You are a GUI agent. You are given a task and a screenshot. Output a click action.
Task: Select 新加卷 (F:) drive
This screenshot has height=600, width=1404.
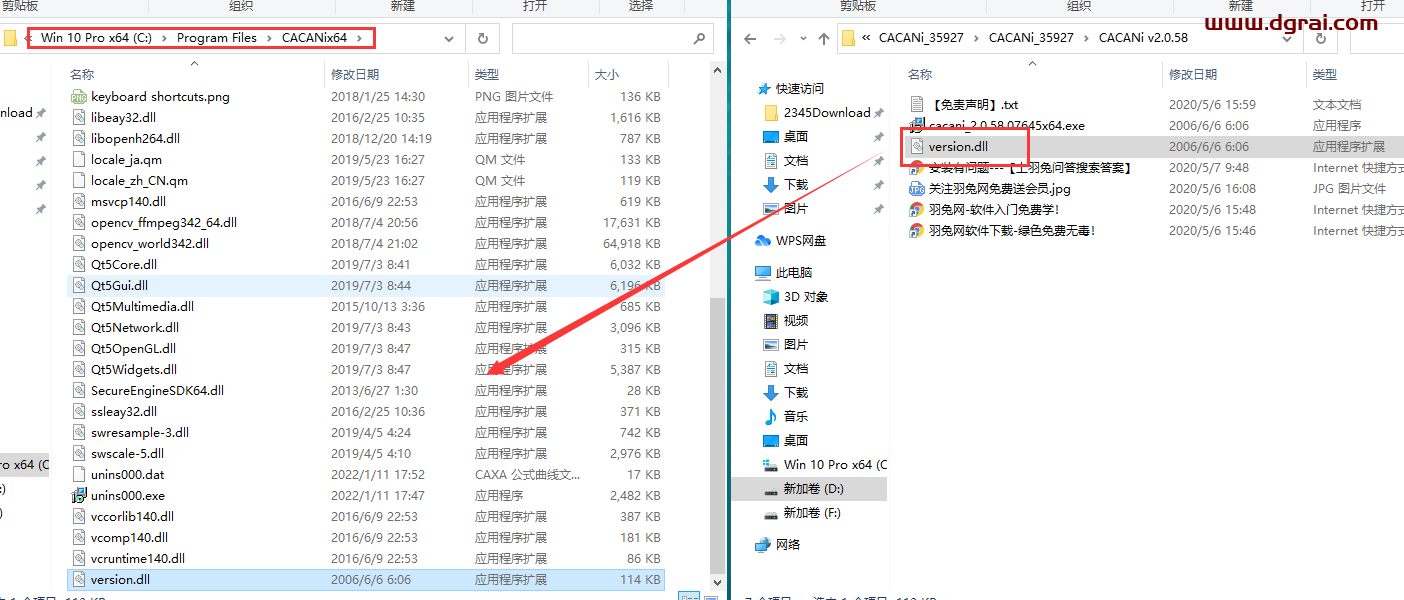[x=801, y=512]
